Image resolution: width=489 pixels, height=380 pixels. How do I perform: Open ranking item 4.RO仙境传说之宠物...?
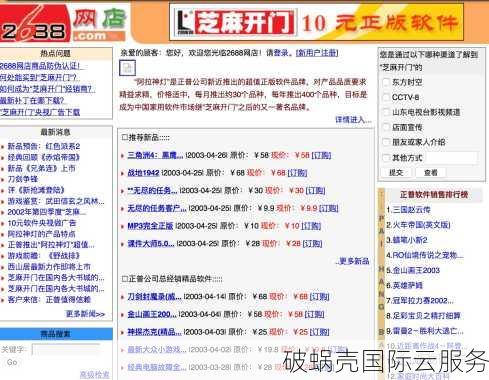point(425,255)
